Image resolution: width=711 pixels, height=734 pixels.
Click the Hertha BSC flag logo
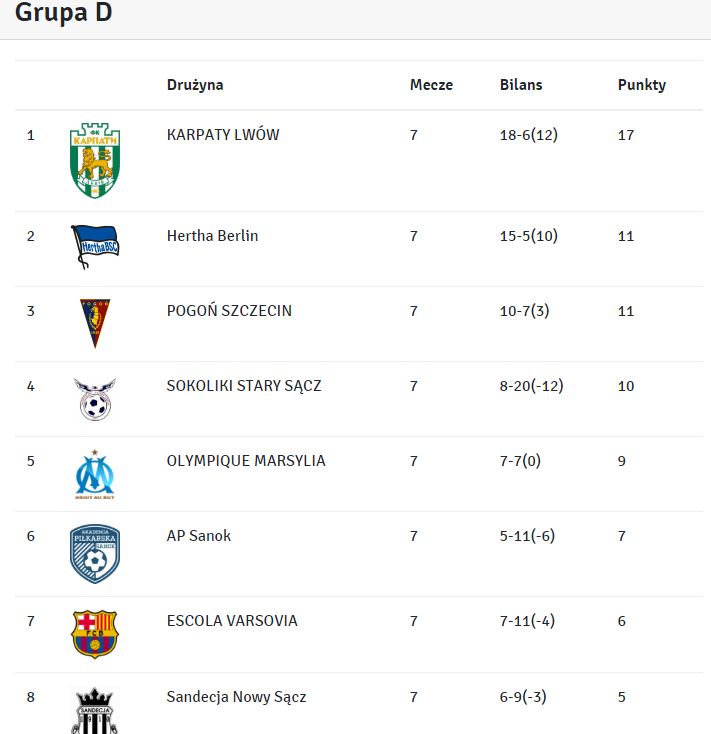[95, 247]
